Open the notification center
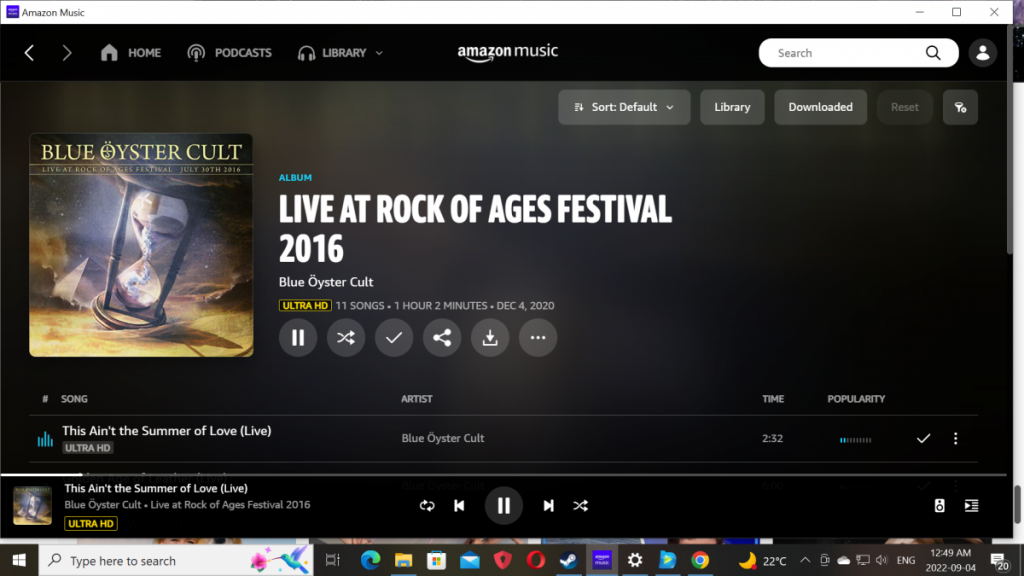The height and width of the screenshot is (576, 1024). coord(999,560)
